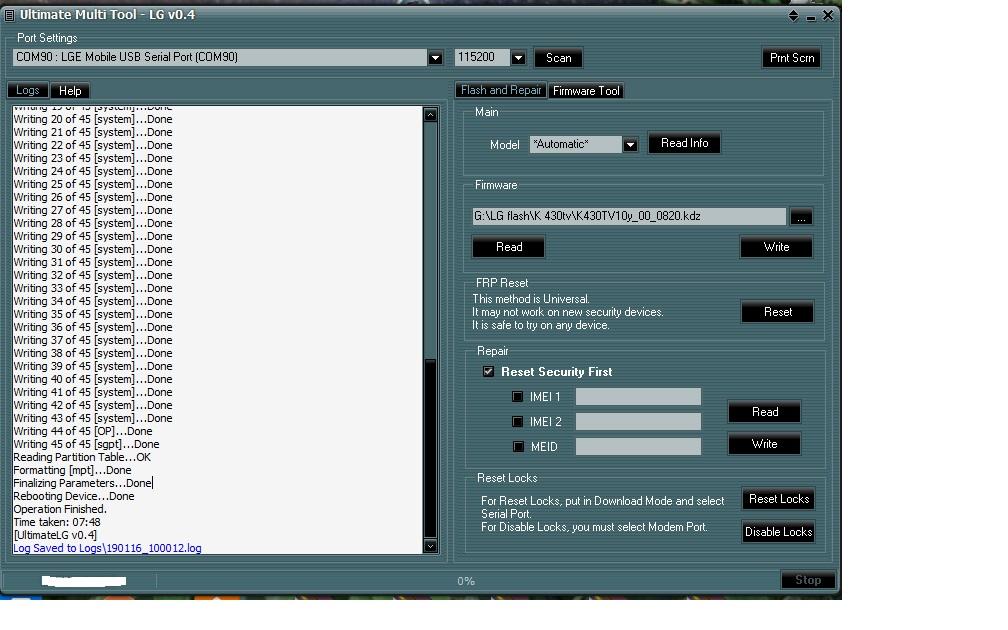This screenshot has height=630, width=1008.
Task: Click the up-down arrow icon in title bar
Action: coord(793,15)
